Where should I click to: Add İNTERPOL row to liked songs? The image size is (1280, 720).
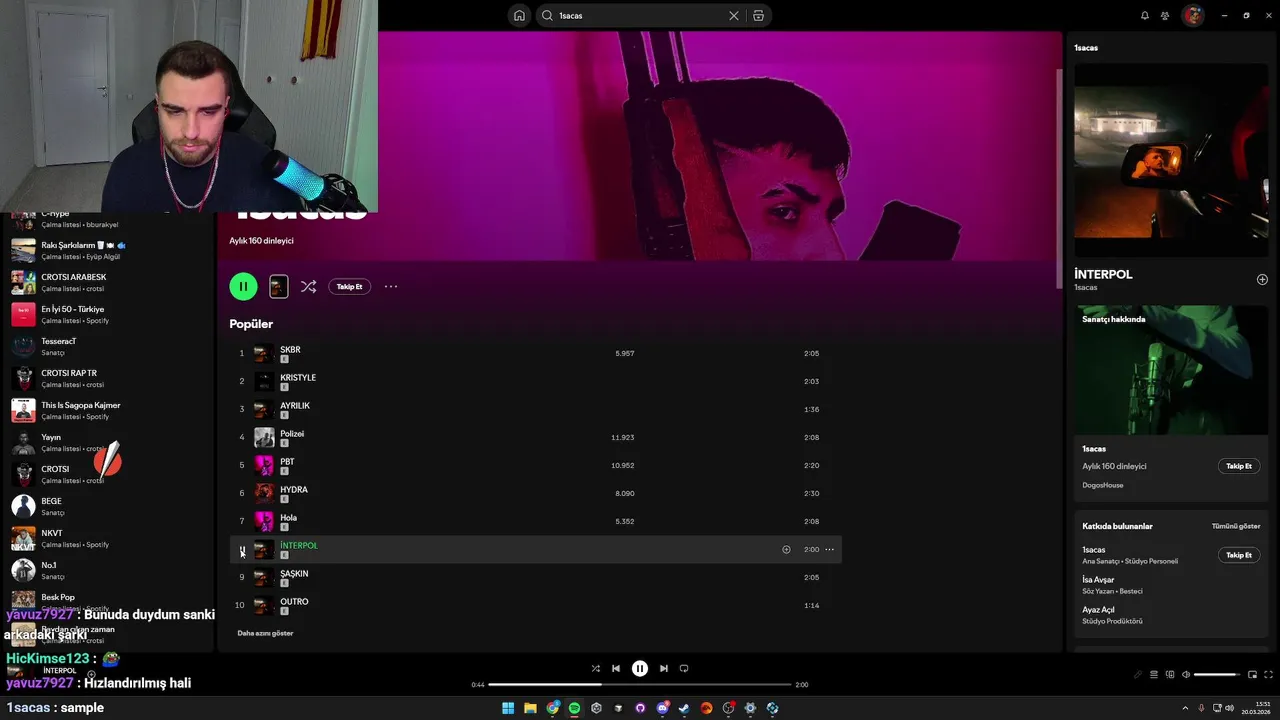pos(786,549)
